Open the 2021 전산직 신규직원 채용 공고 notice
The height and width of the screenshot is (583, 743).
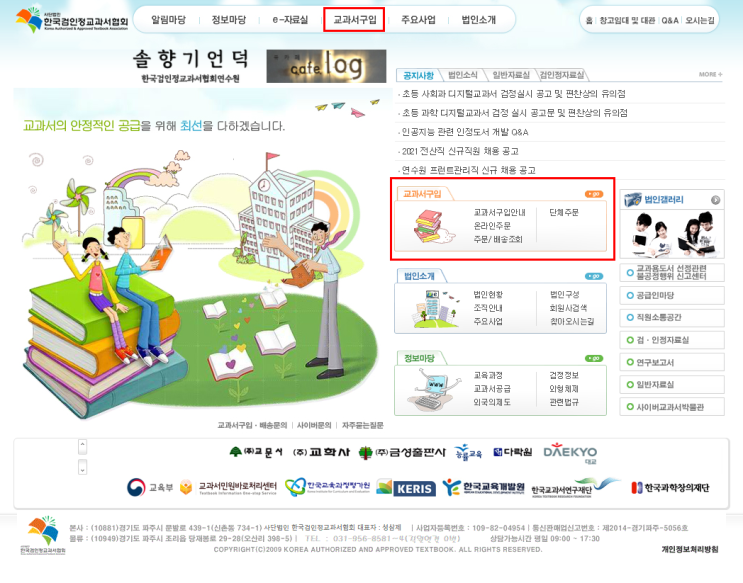click(460, 151)
